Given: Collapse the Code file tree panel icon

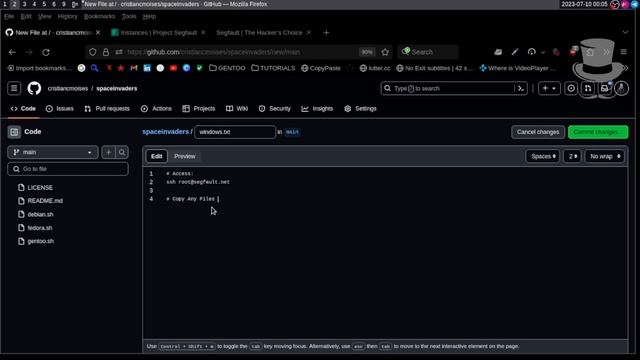Looking at the screenshot, I should pos(14,132).
